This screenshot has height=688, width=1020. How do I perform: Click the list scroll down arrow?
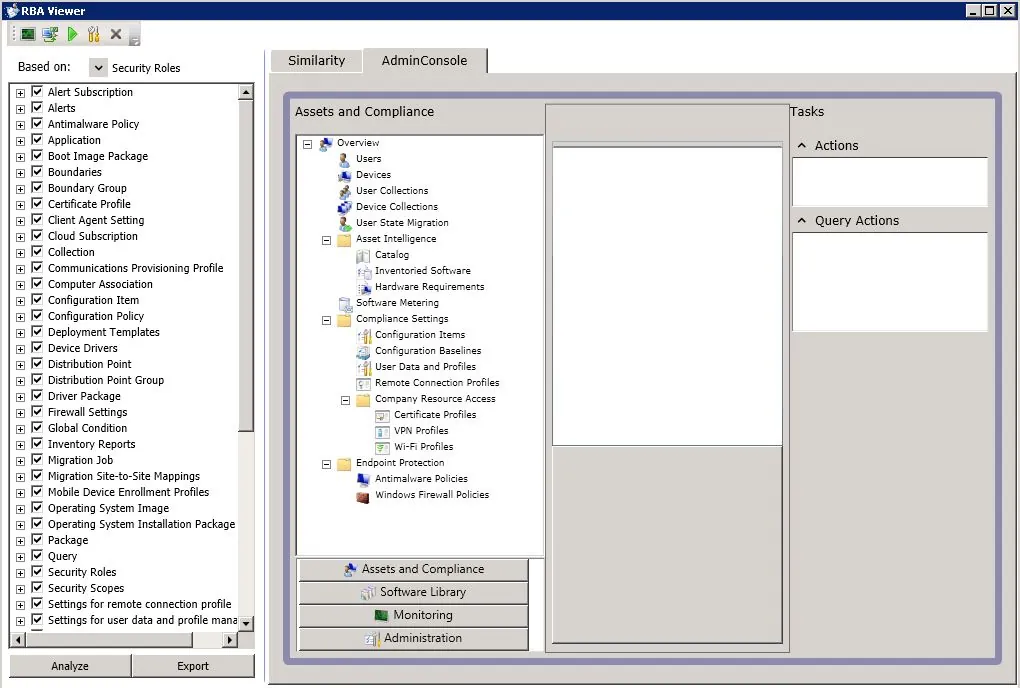246,624
